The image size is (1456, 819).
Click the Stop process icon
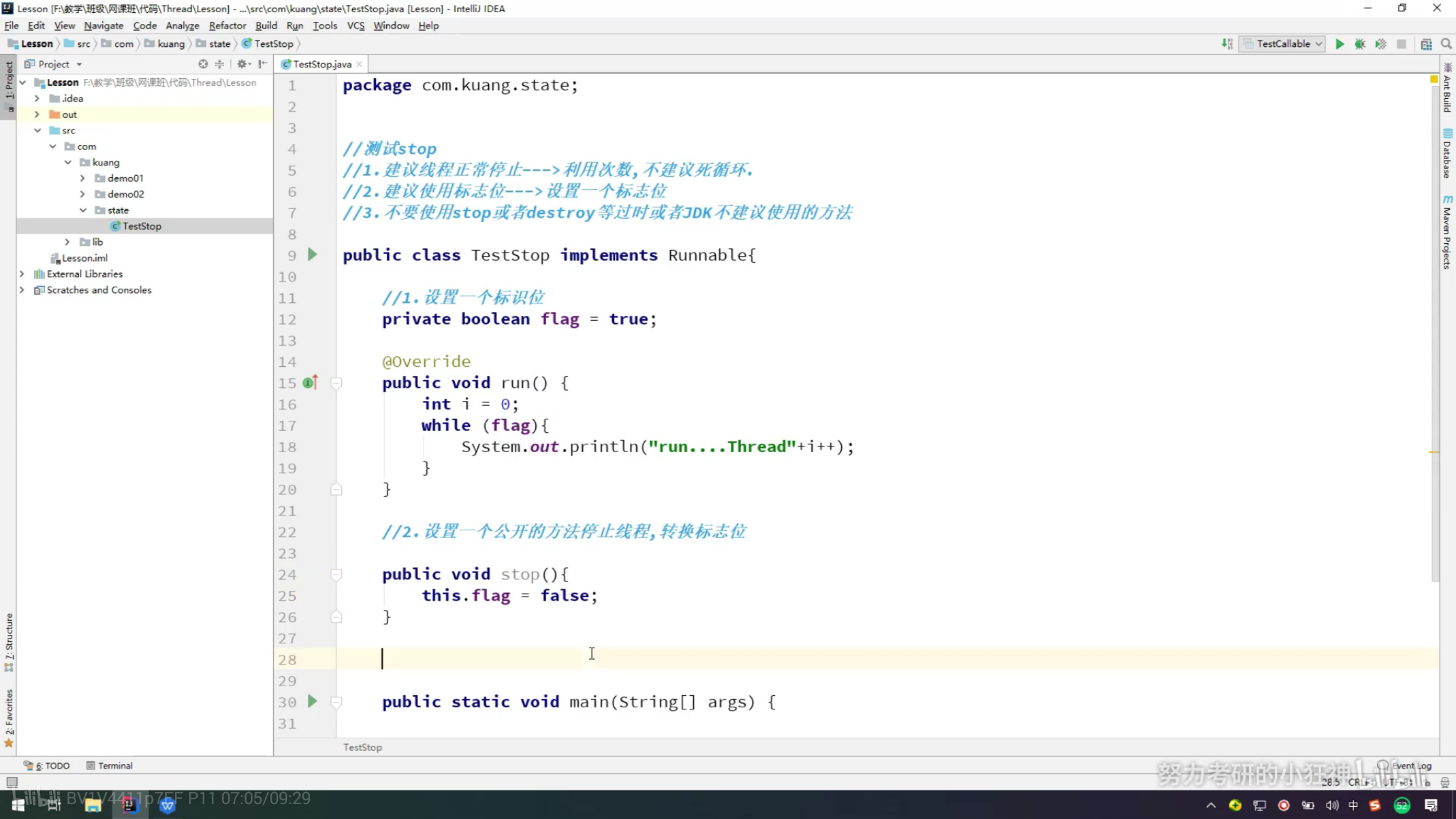click(x=1401, y=44)
